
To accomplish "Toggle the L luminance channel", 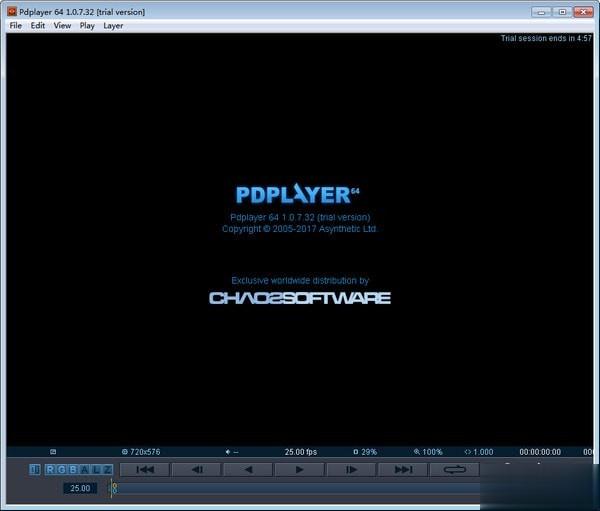I will click(96, 469).
